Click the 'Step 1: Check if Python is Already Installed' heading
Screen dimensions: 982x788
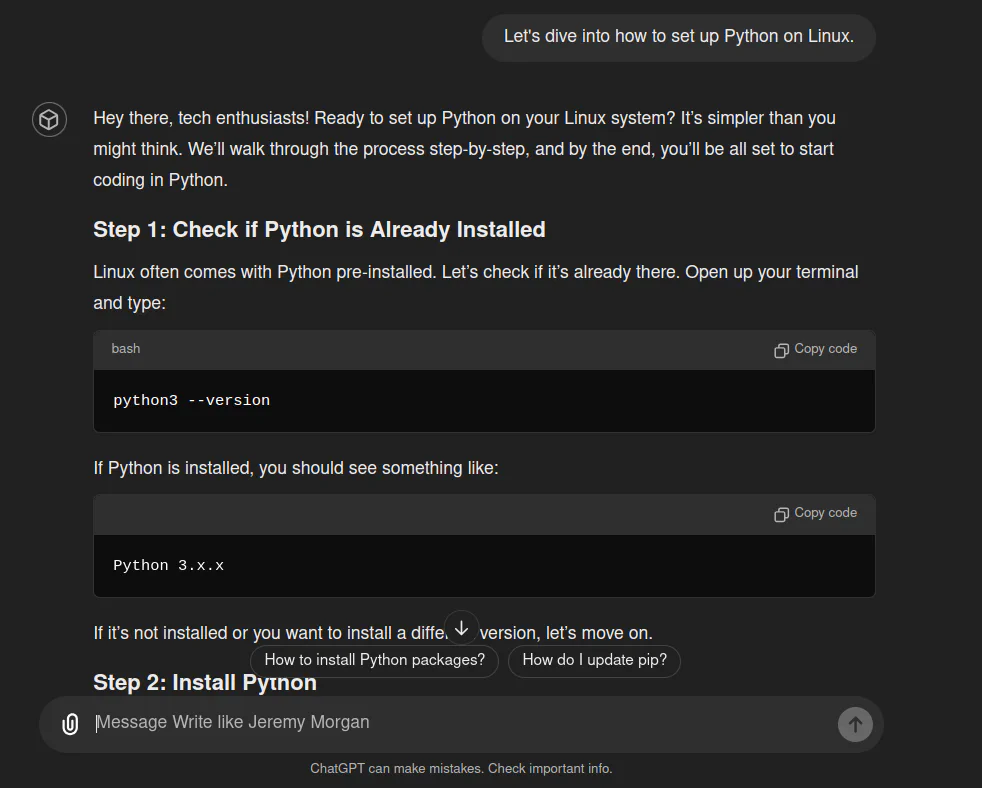(319, 229)
